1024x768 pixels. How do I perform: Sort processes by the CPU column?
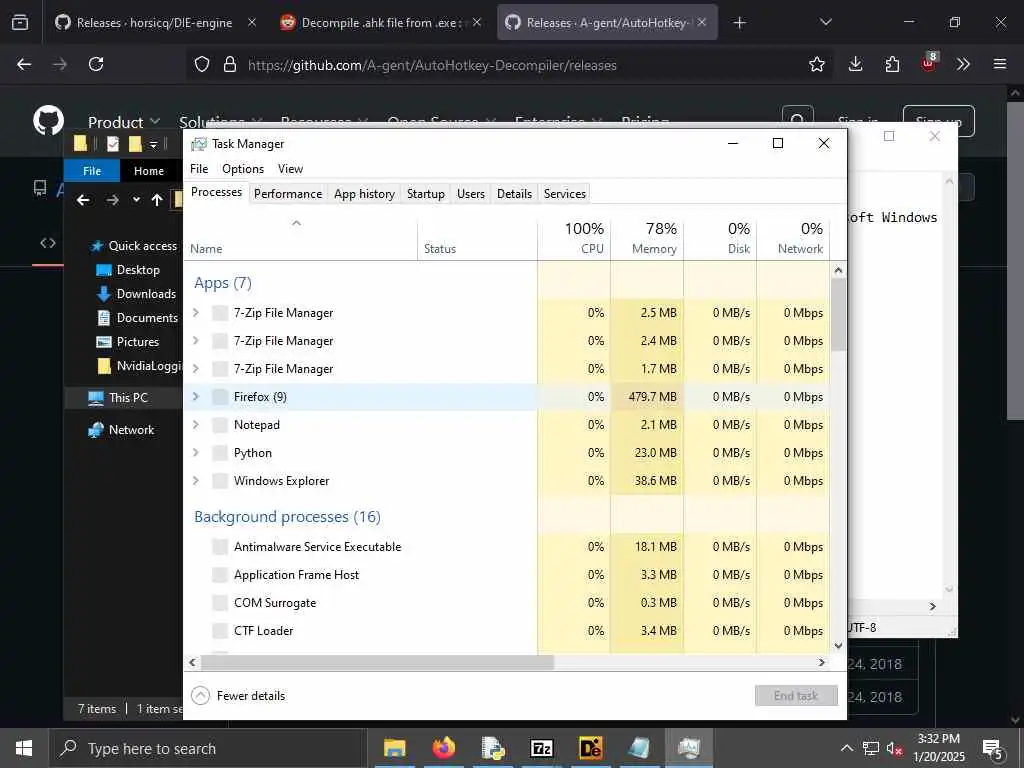point(574,238)
